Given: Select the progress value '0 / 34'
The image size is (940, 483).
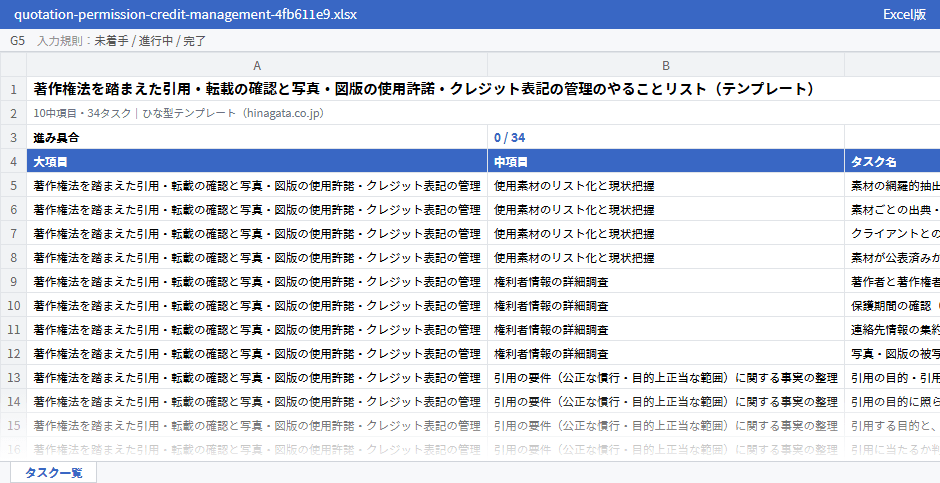Looking at the screenshot, I should (x=666, y=137).
